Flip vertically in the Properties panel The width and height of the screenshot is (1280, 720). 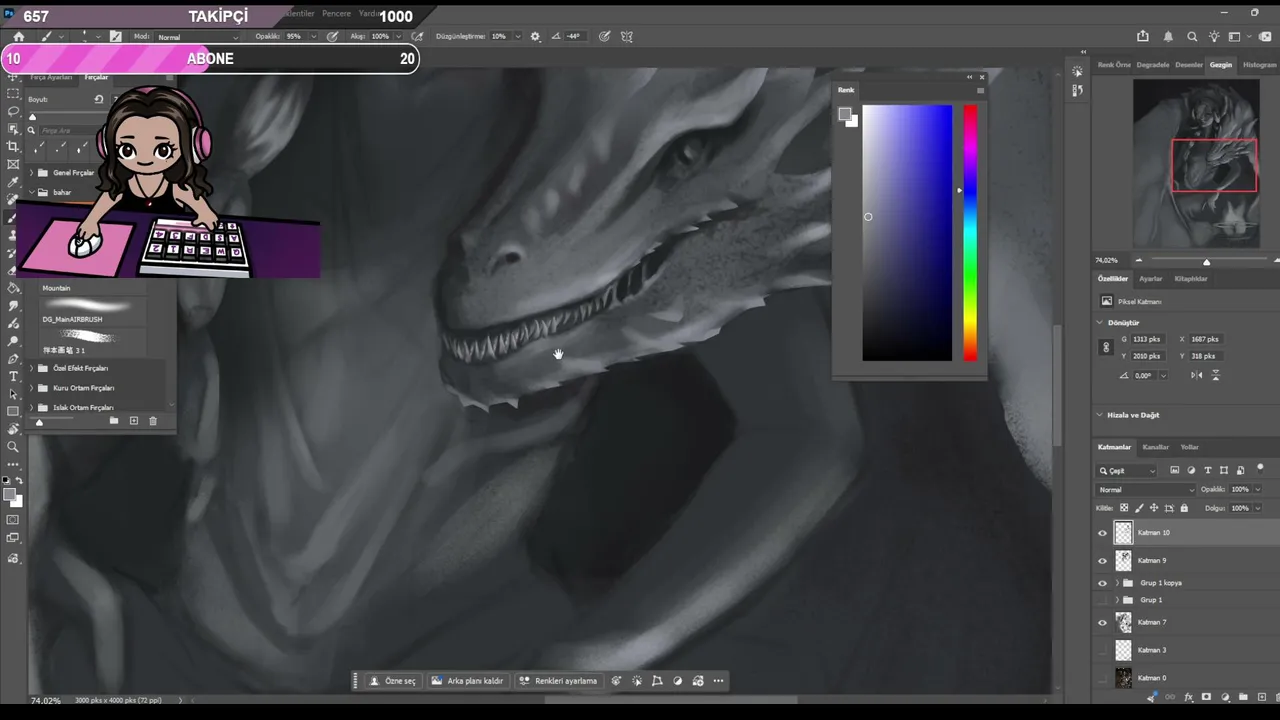click(1216, 375)
